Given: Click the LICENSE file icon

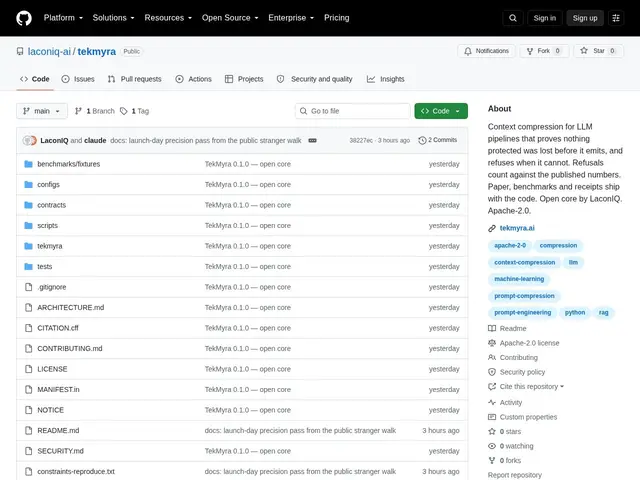Looking at the screenshot, I should pyautogui.click(x=28, y=369).
